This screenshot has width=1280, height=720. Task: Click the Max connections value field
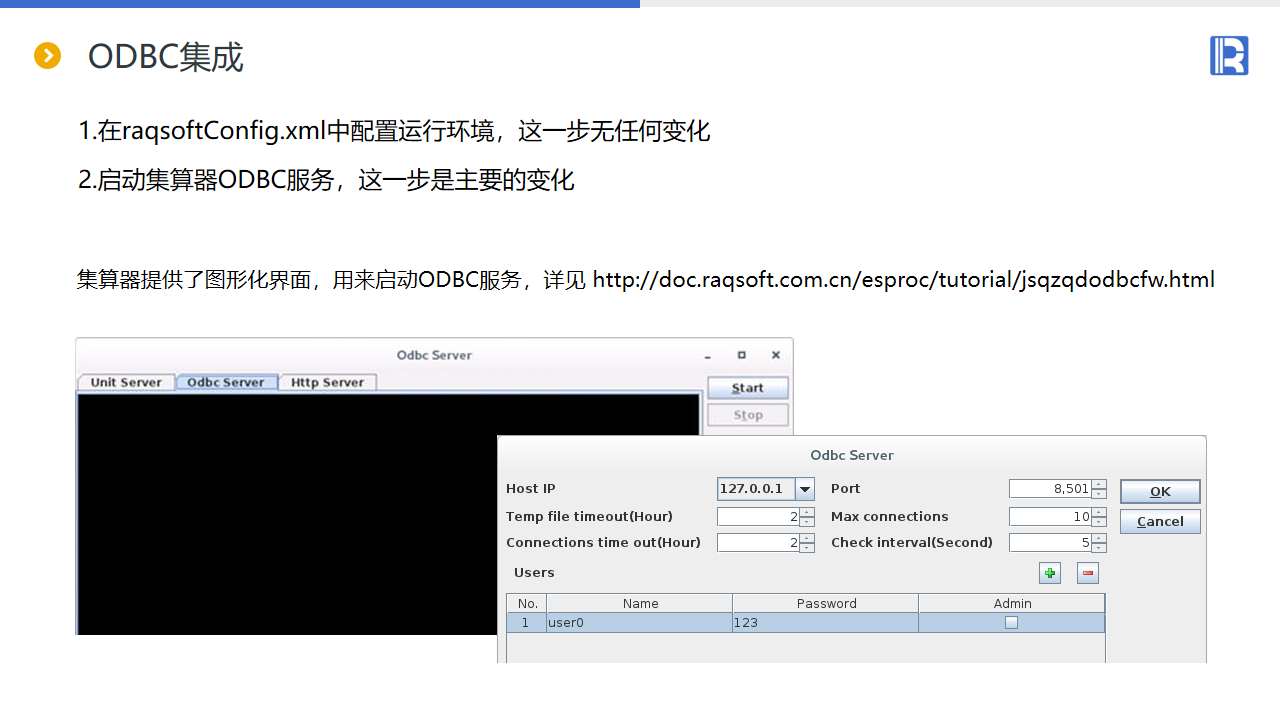click(1050, 517)
